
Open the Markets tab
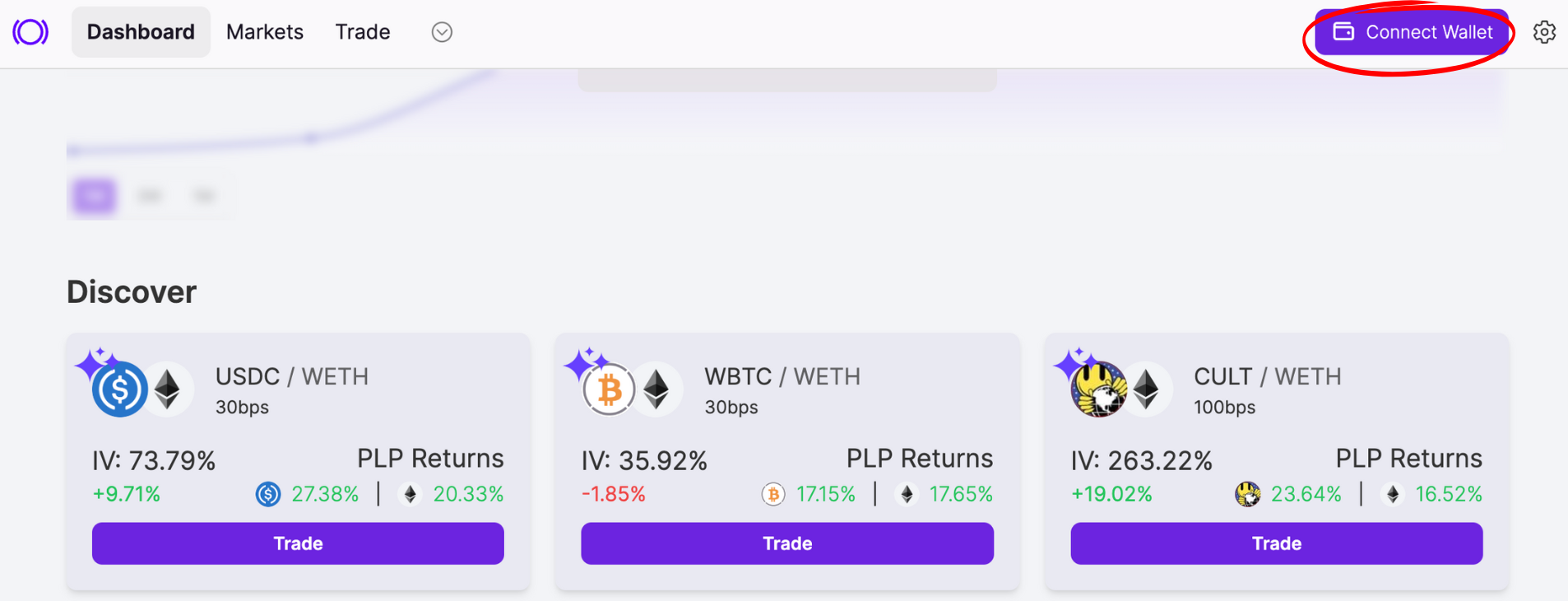point(265,32)
